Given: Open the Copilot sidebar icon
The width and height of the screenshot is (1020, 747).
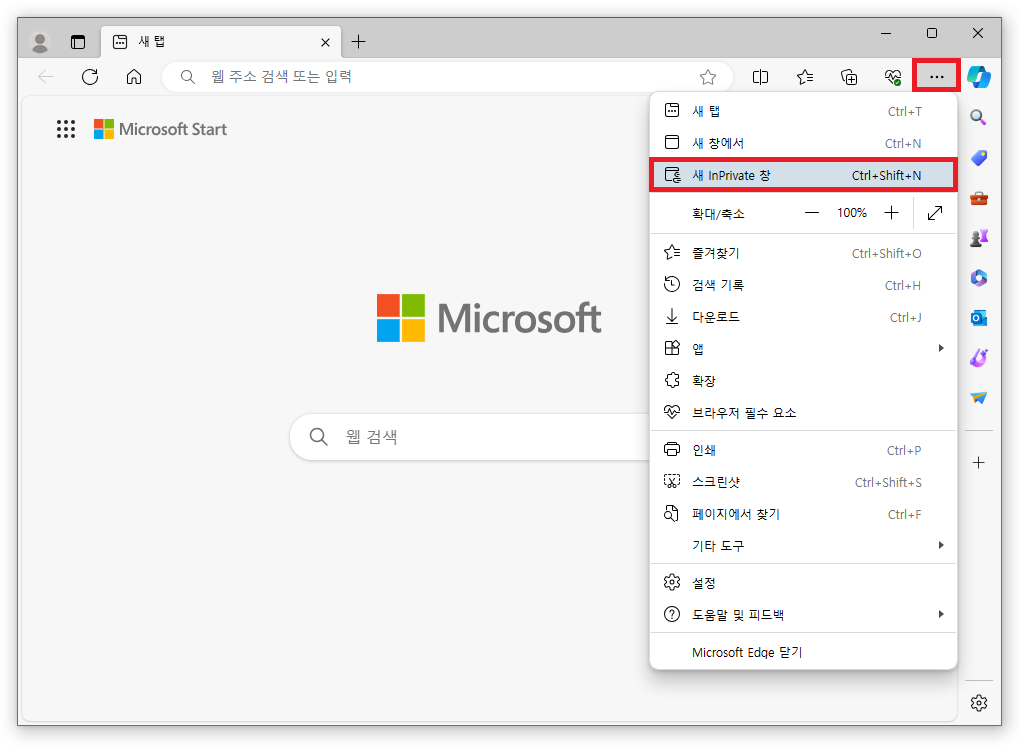Looking at the screenshot, I should (x=978, y=77).
